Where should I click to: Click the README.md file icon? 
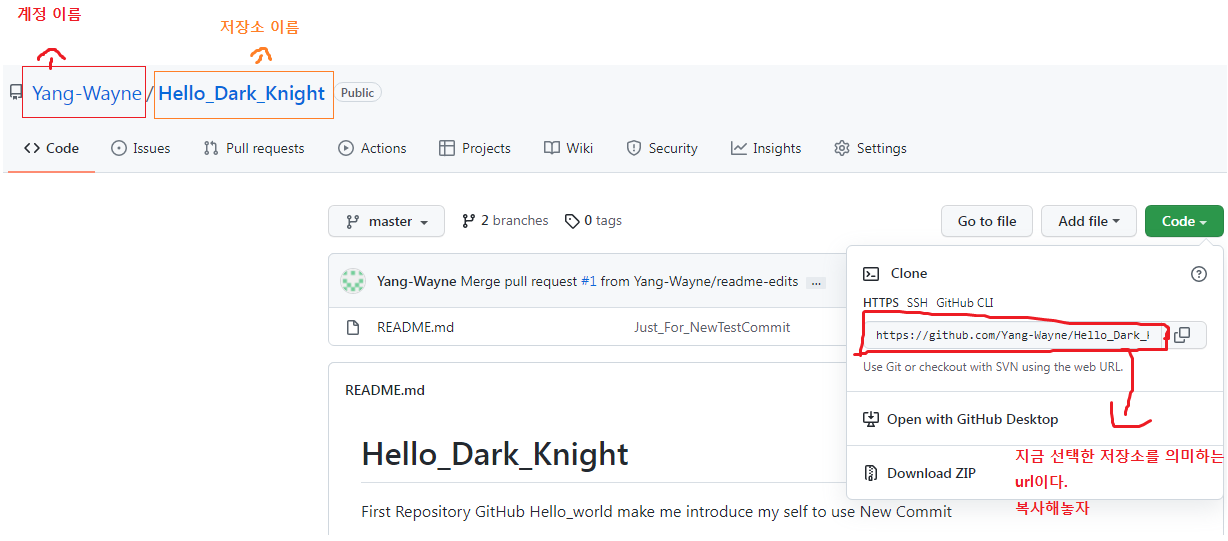click(x=352, y=327)
